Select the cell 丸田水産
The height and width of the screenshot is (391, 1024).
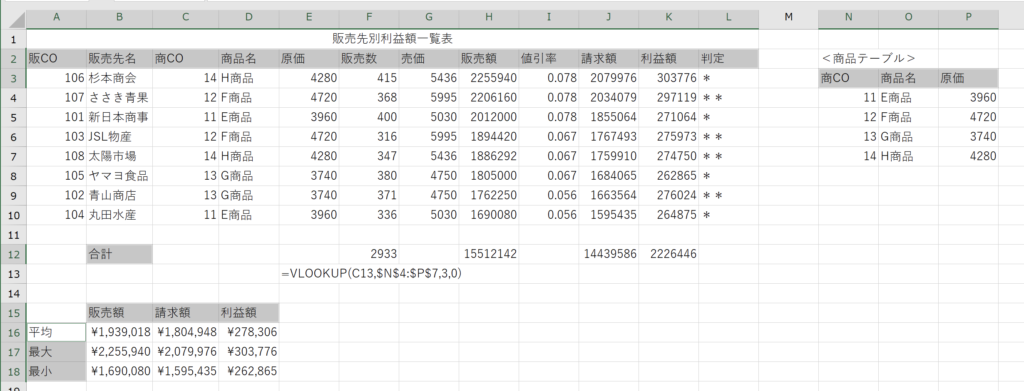tap(120, 215)
